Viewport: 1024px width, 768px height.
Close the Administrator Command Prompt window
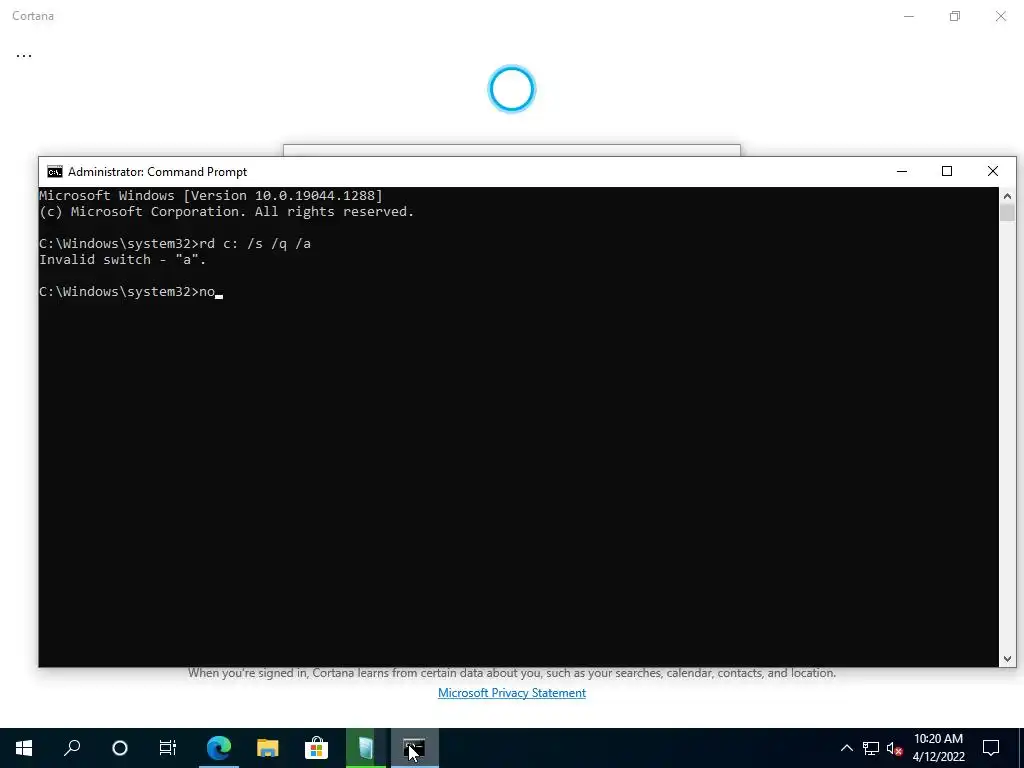coord(993,171)
